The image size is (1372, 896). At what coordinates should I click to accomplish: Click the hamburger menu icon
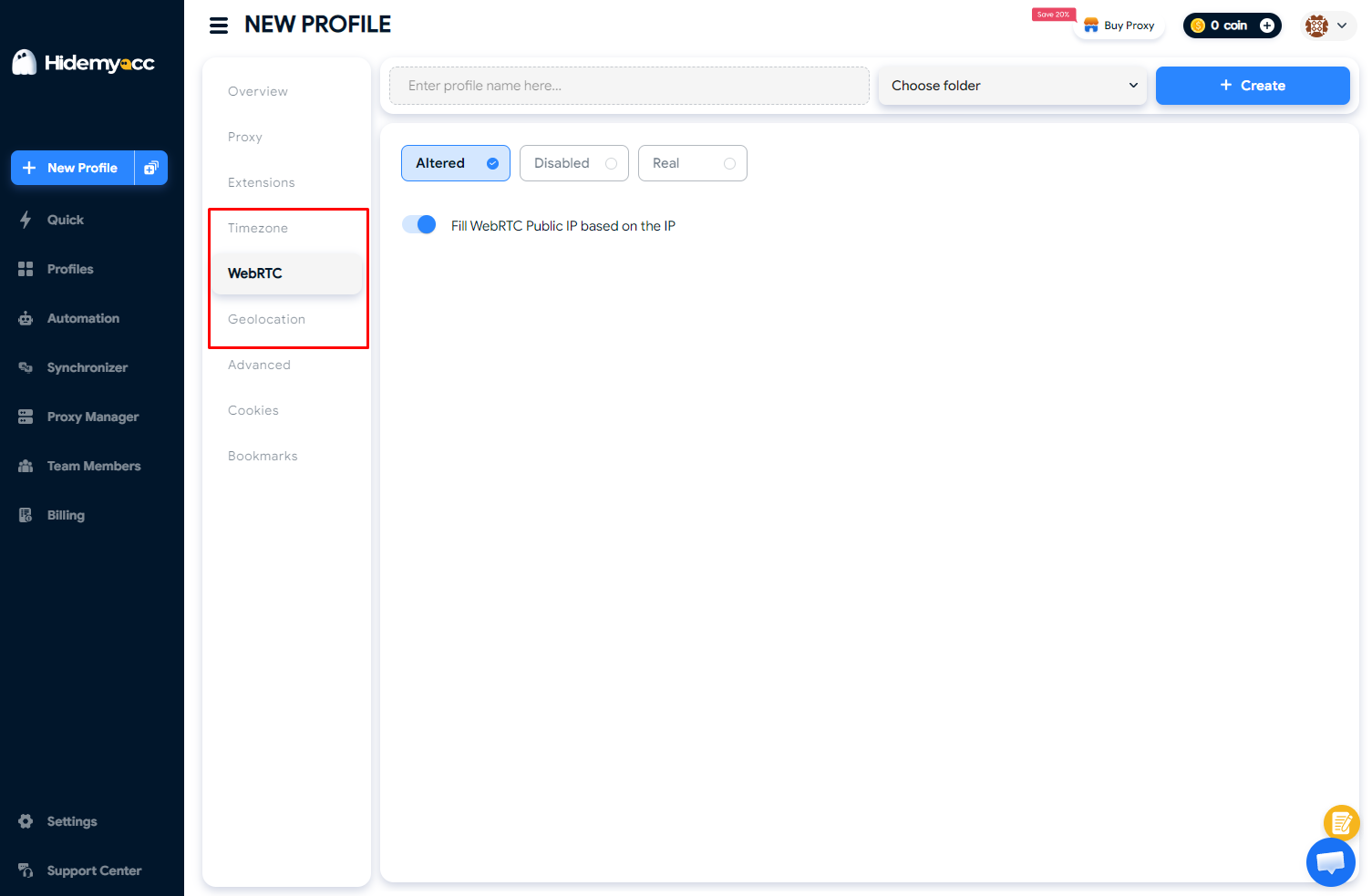pos(219,26)
